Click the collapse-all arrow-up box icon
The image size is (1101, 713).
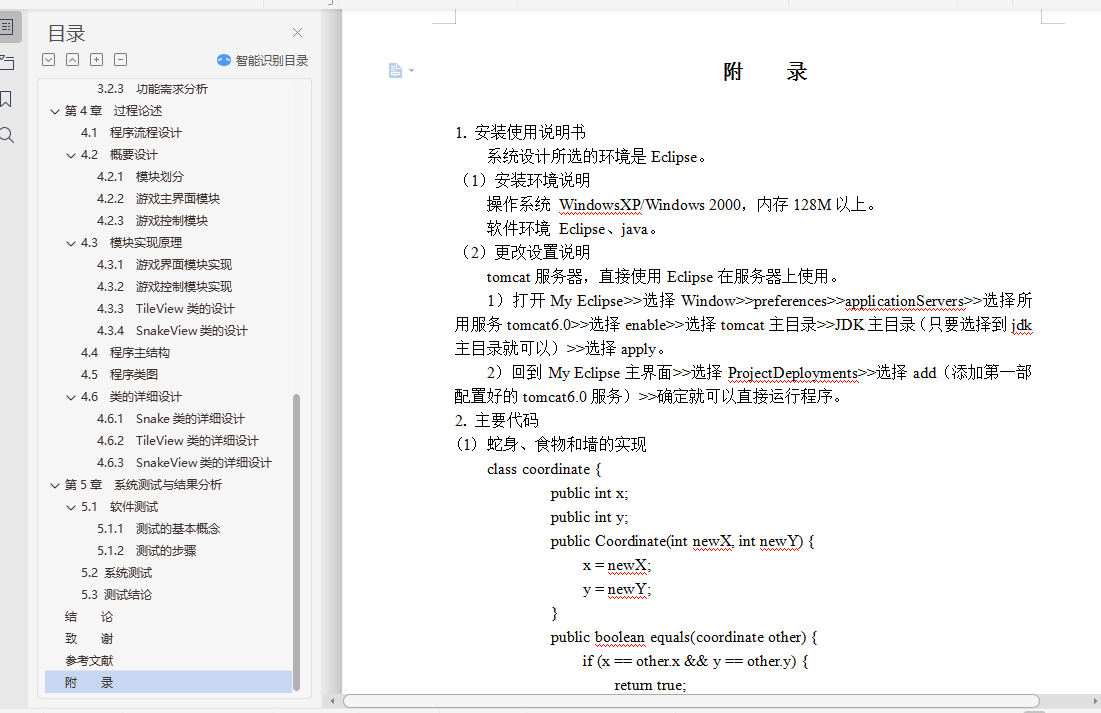point(72,60)
